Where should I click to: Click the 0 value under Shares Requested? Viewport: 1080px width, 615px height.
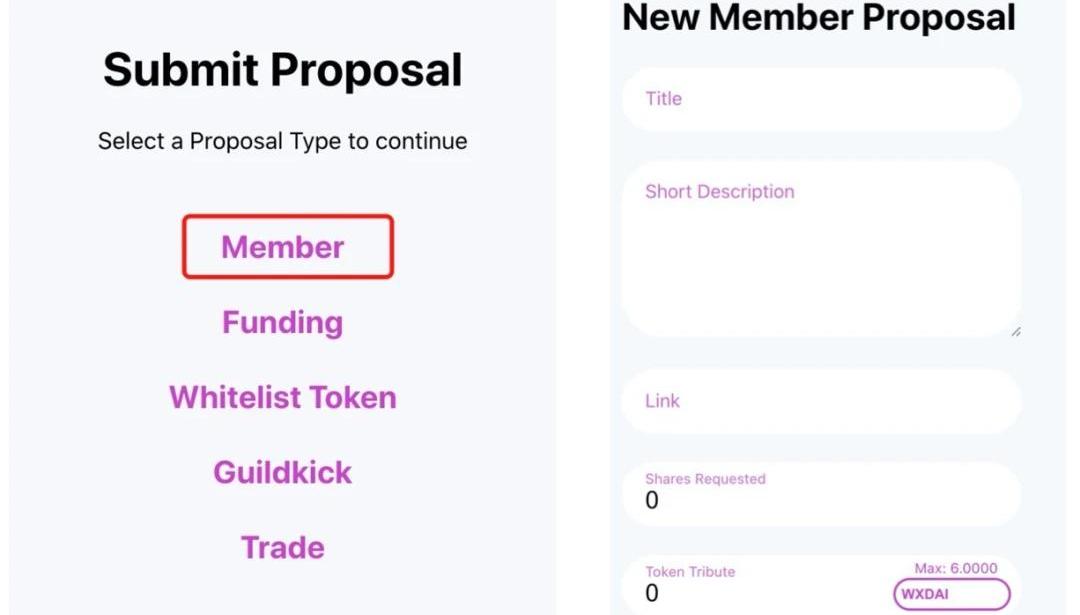pyautogui.click(x=652, y=500)
